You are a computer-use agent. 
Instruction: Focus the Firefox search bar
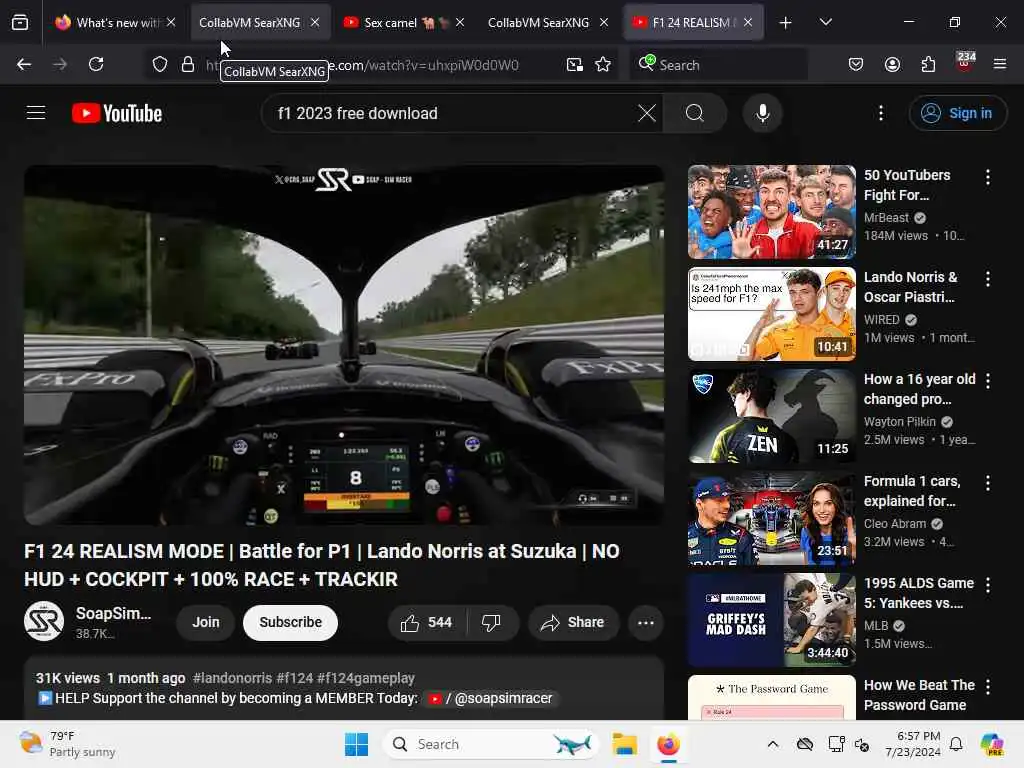click(x=718, y=65)
